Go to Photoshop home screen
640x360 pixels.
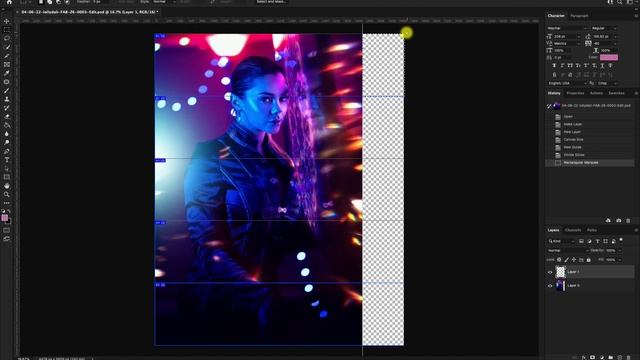(x=9, y=2)
